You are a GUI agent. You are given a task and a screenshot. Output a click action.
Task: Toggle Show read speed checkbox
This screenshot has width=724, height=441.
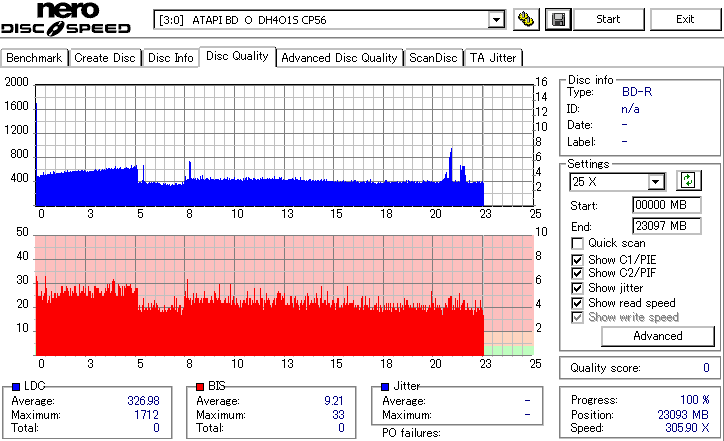(x=577, y=303)
